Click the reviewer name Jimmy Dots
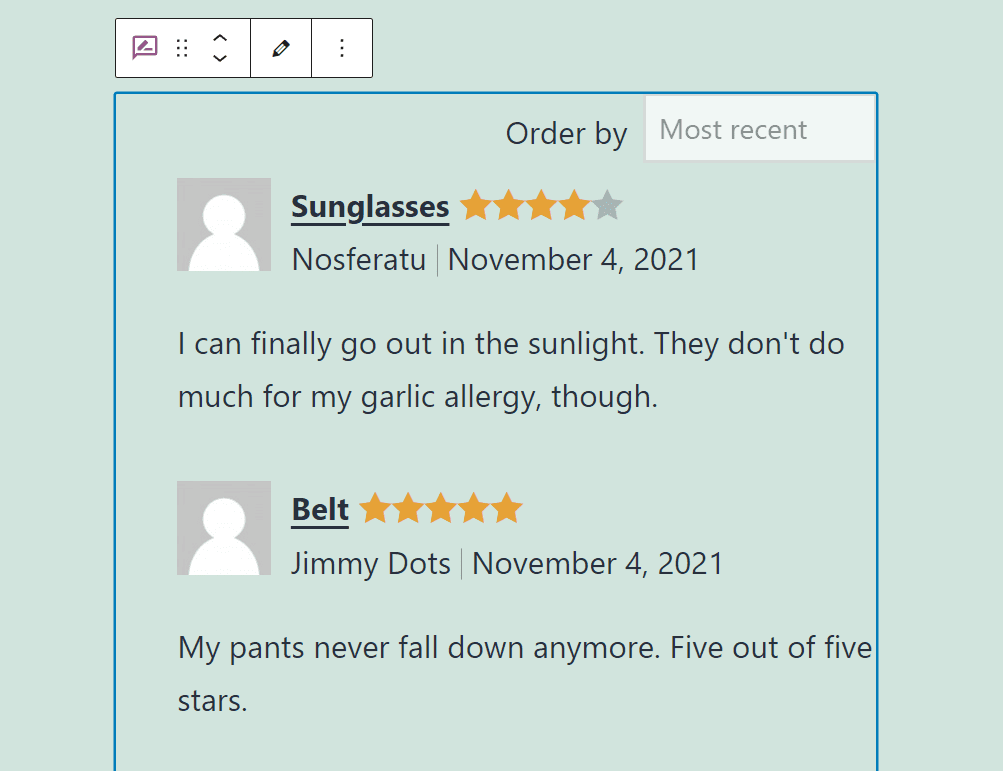The width and height of the screenshot is (1003, 771). [x=370, y=563]
